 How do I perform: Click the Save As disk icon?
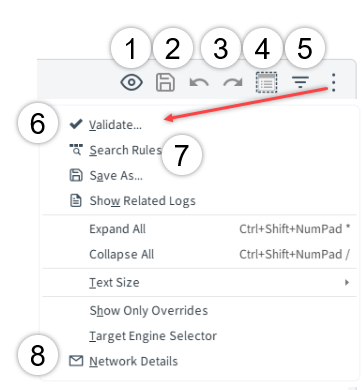(x=76, y=175)
